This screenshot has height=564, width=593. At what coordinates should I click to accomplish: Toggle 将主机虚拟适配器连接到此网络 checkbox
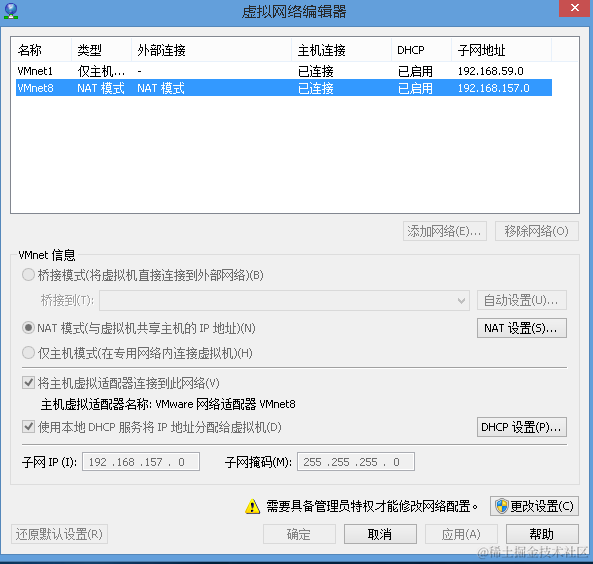pos(28,383)
